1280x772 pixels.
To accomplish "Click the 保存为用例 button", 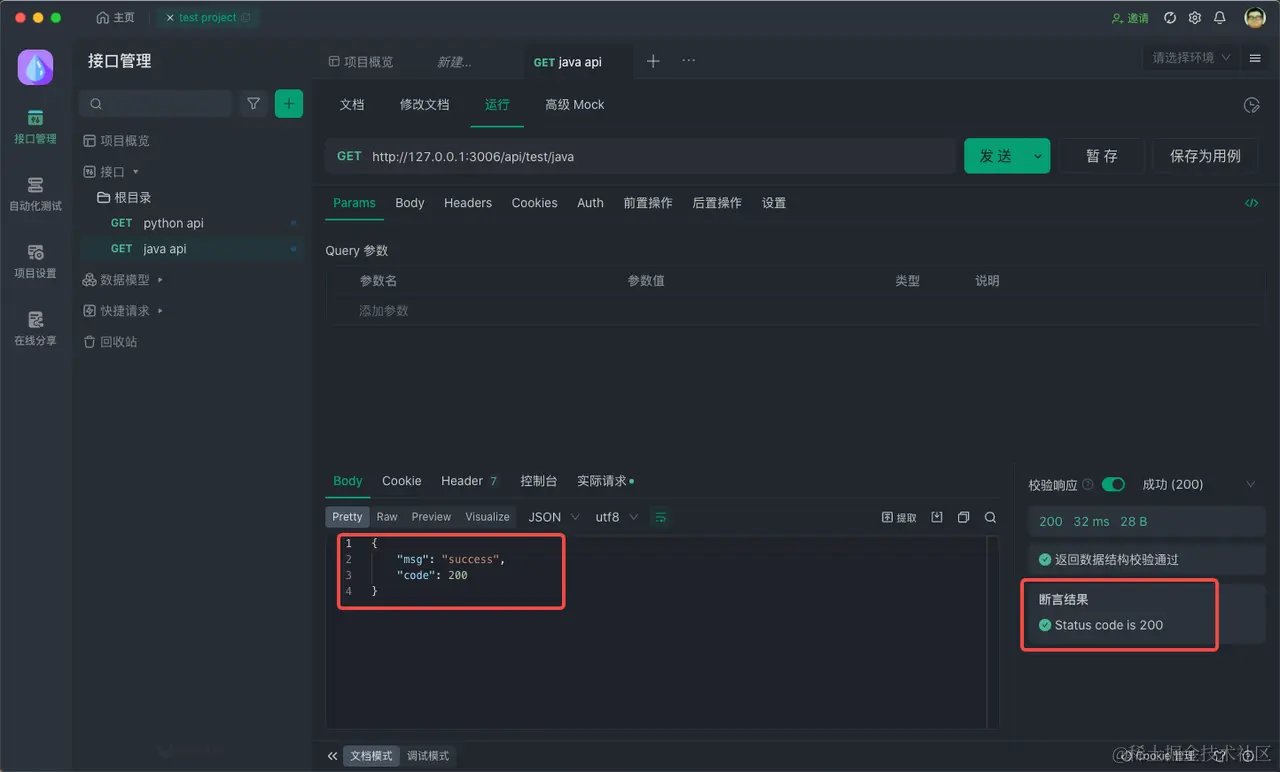I will (1205, 156).
